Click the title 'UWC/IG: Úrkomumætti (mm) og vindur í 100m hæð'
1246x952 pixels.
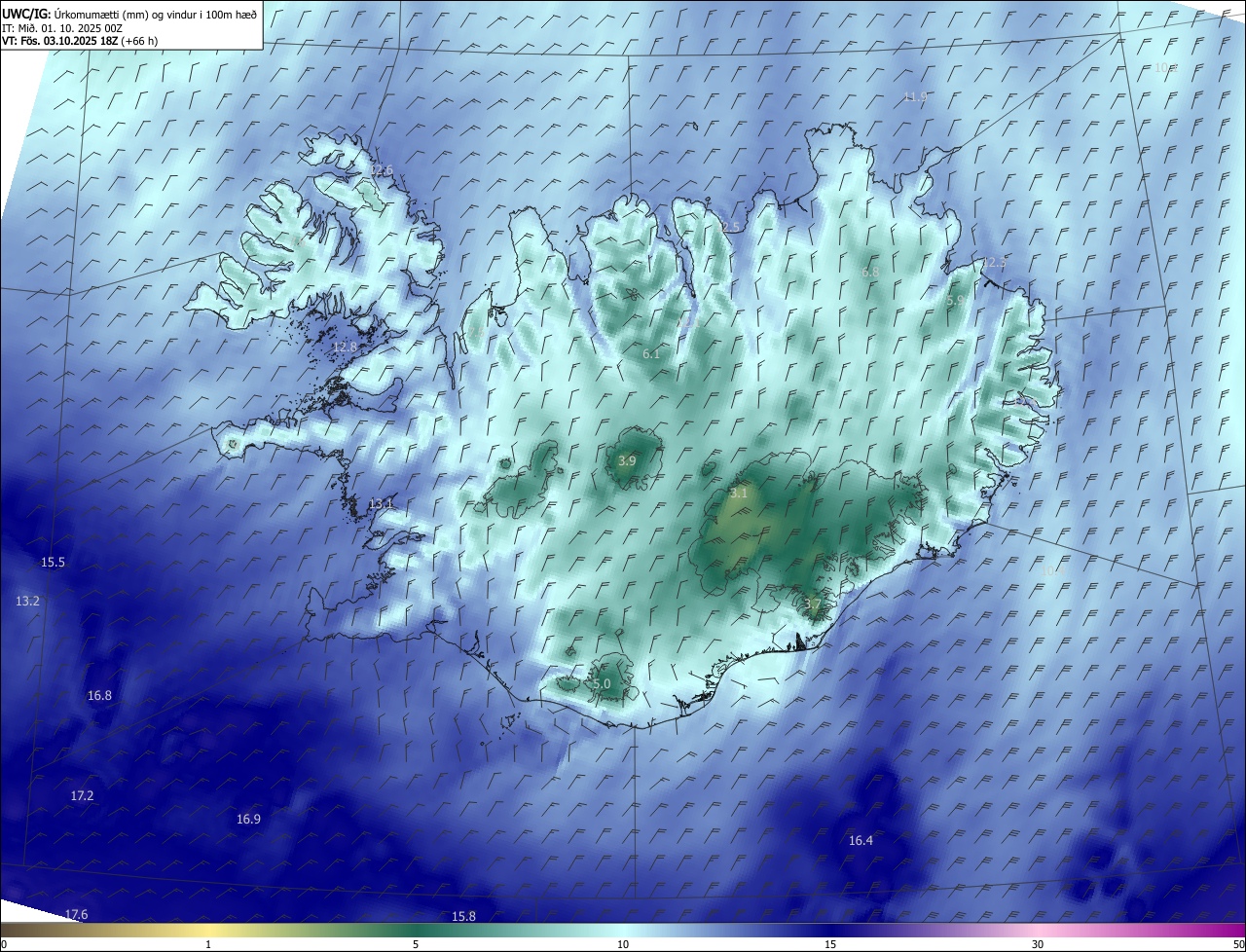129,14
